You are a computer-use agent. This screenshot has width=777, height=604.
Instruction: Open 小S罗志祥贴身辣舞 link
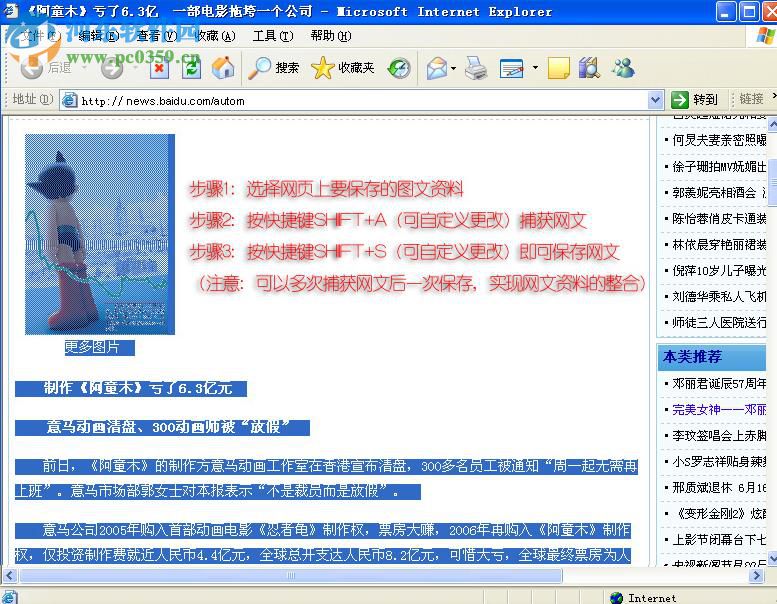point(719,462)
